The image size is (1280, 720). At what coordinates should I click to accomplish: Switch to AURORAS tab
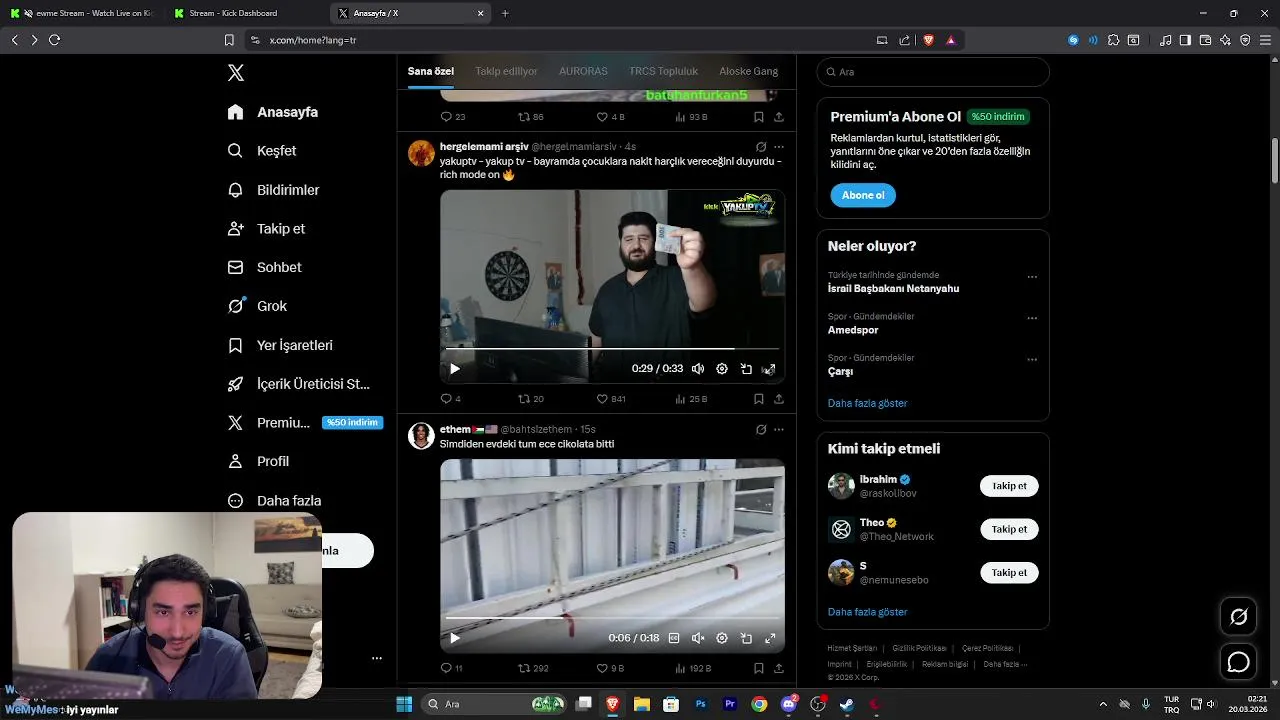click(x=583, y=71)
